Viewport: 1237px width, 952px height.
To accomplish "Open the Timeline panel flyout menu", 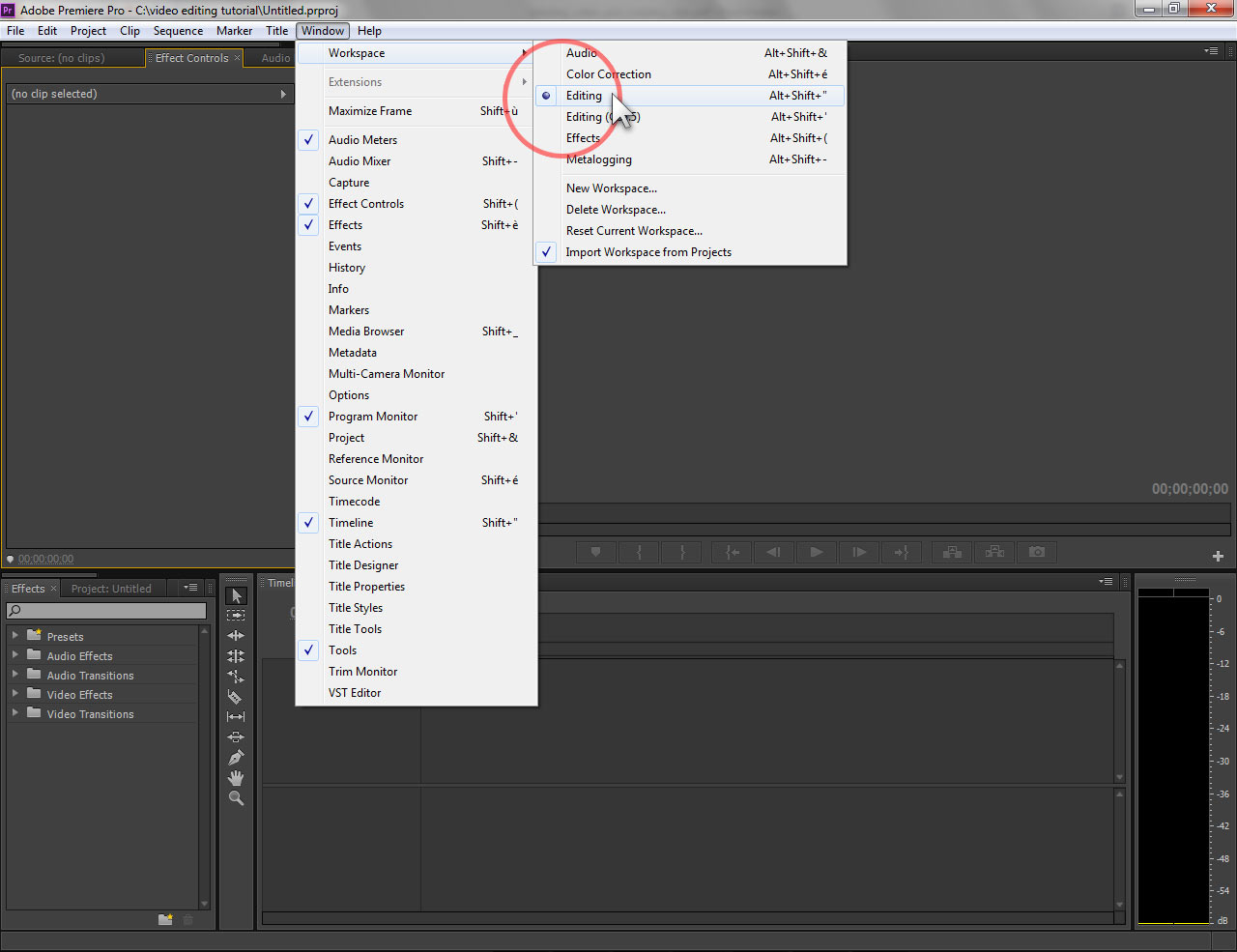I will coord(1106,582).
